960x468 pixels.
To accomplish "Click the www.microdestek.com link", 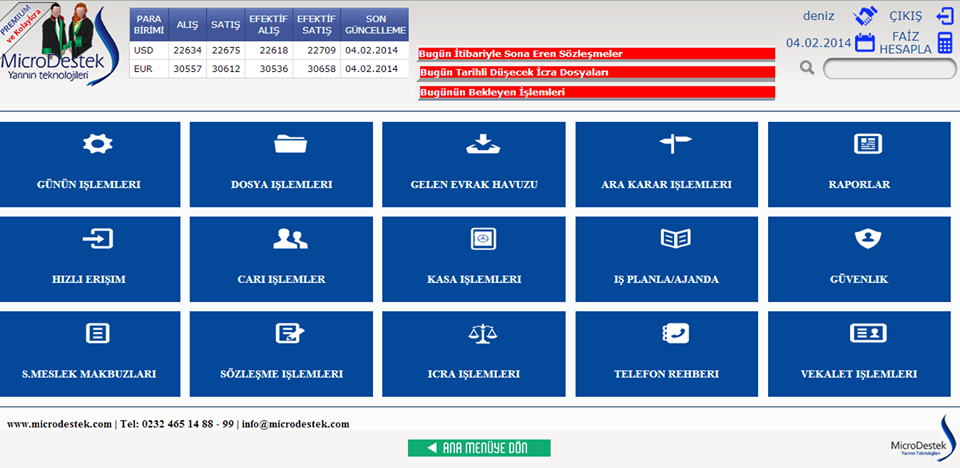I will [59, 424].
